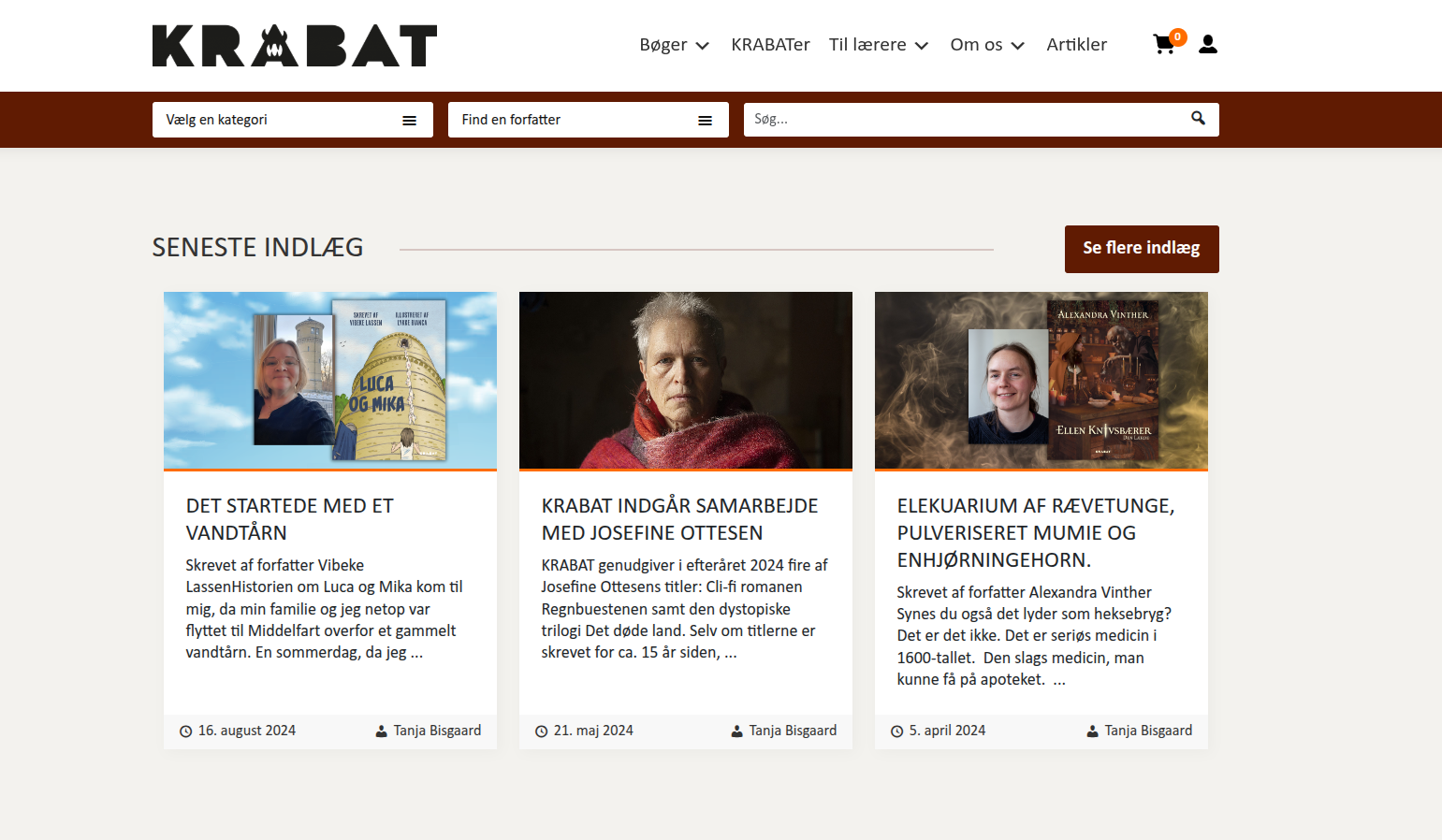Click the KRABAT logo
The image size is (1442, 840).
pyautogui.click(x=295, y=46)
